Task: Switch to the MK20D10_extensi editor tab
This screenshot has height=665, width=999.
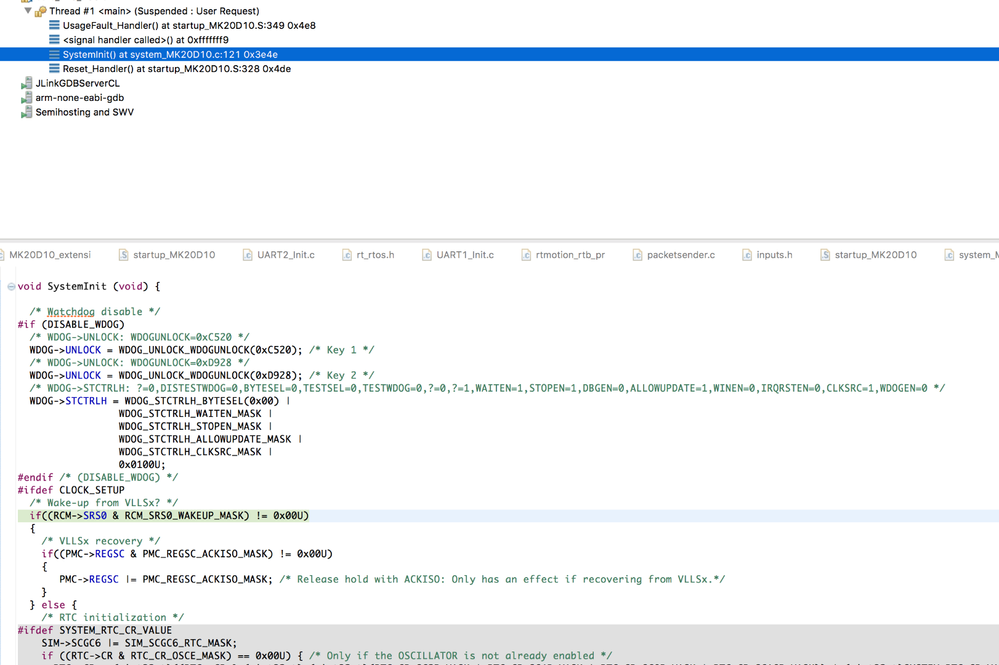Action: [50, 255]
